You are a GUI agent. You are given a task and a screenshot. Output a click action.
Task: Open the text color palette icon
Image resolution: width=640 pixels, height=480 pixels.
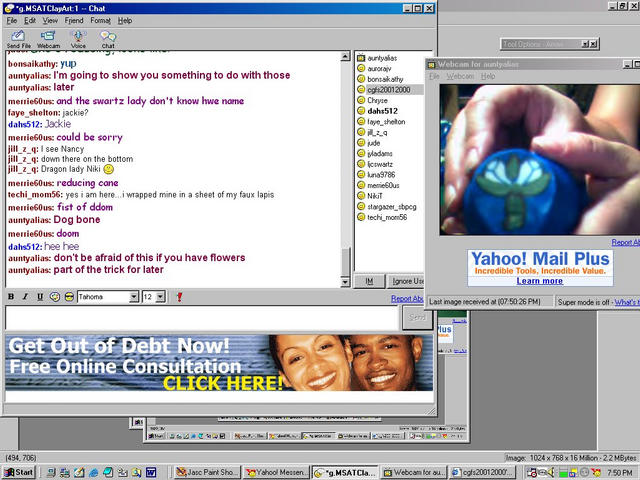click(55, 297)
